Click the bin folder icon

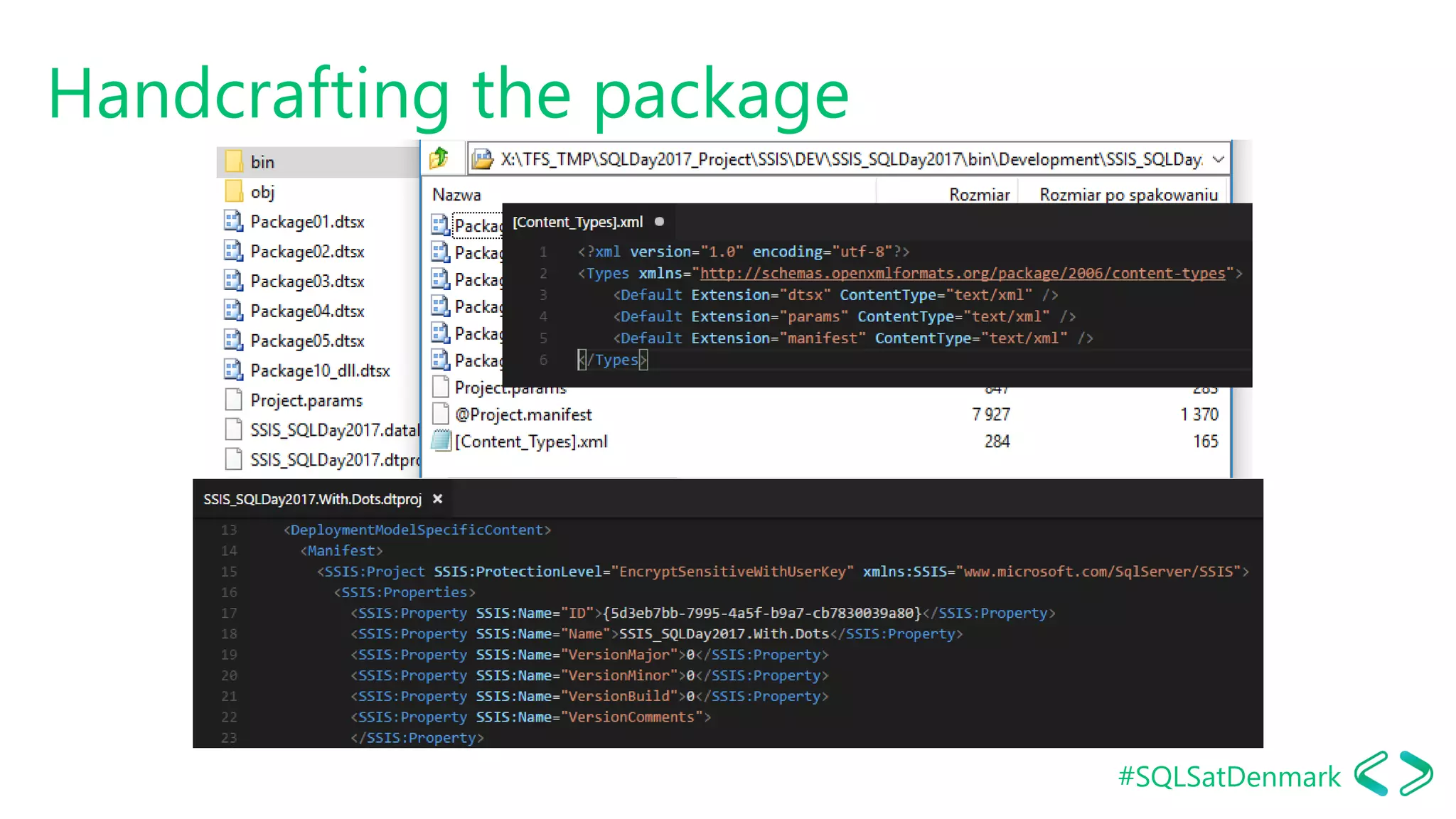click(x=234, y=161)
